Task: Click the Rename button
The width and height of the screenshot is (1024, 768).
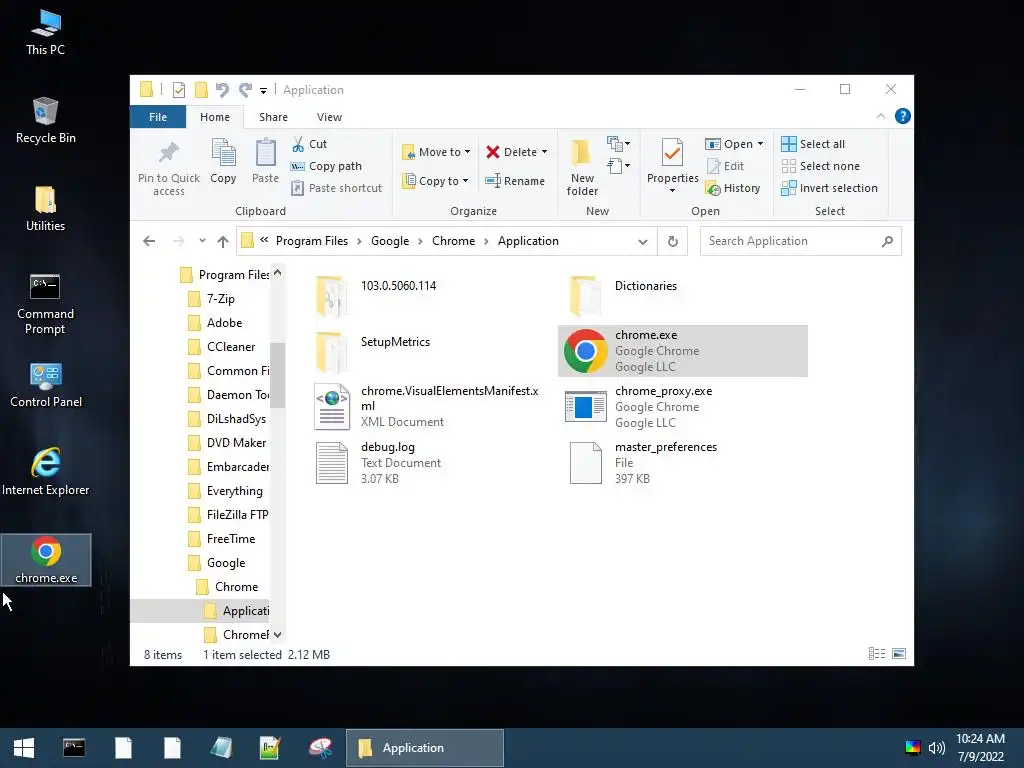Action: [x=515, y=181]
